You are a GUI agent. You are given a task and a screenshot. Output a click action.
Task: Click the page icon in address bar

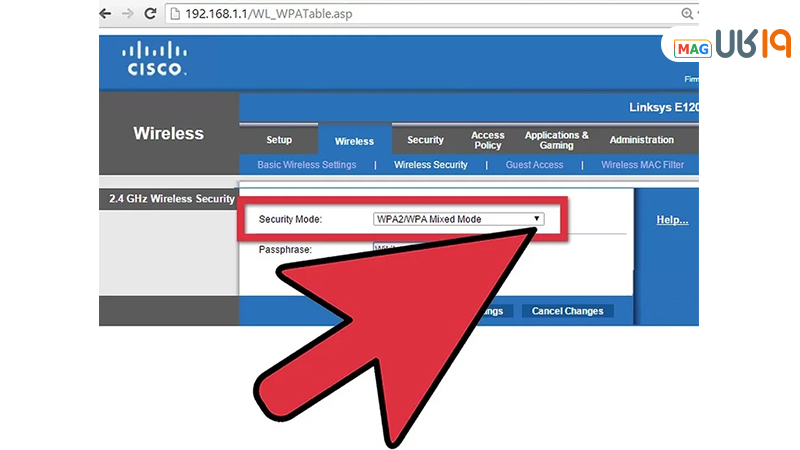174,14
